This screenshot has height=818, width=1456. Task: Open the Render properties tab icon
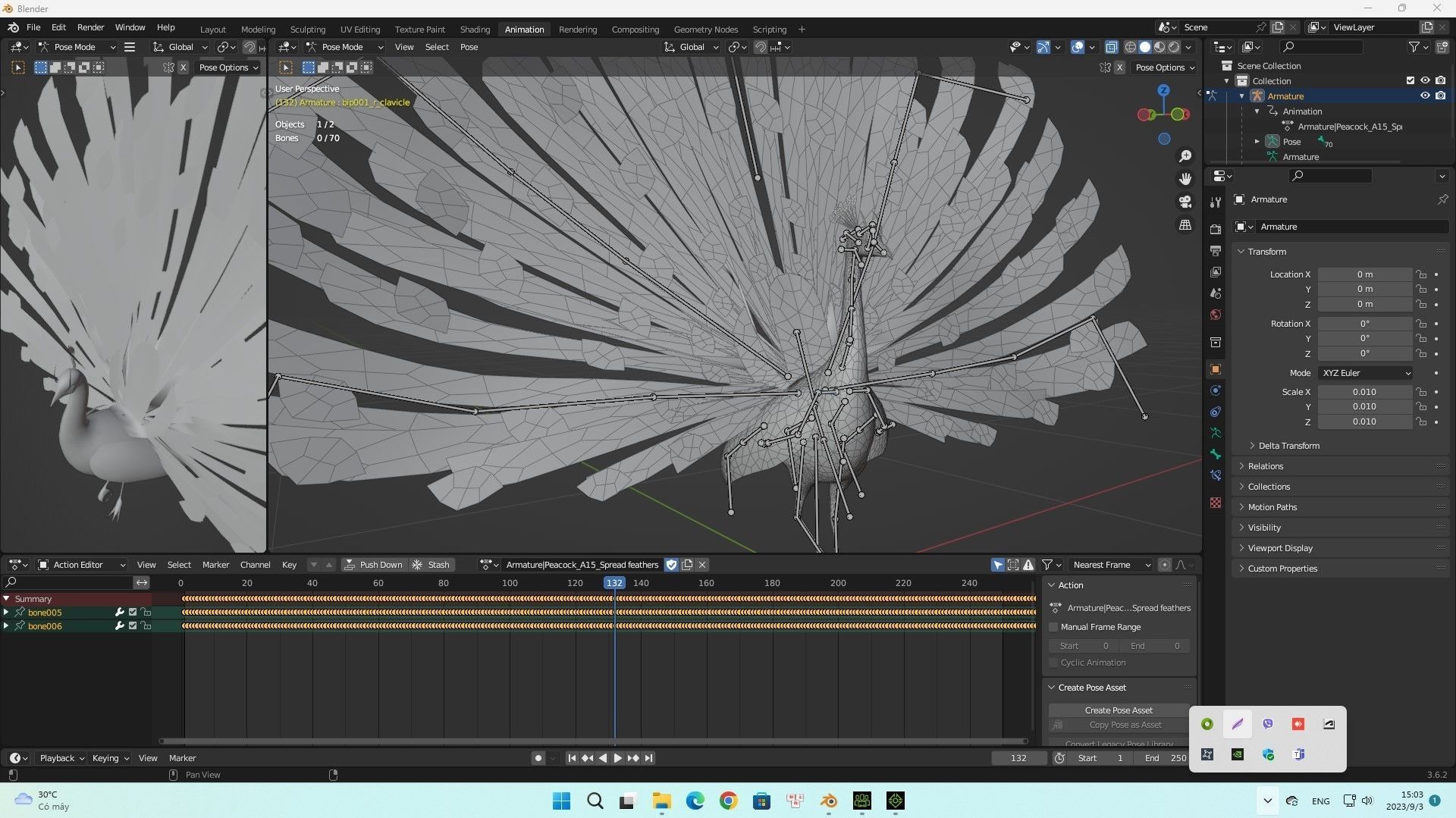1216,229
